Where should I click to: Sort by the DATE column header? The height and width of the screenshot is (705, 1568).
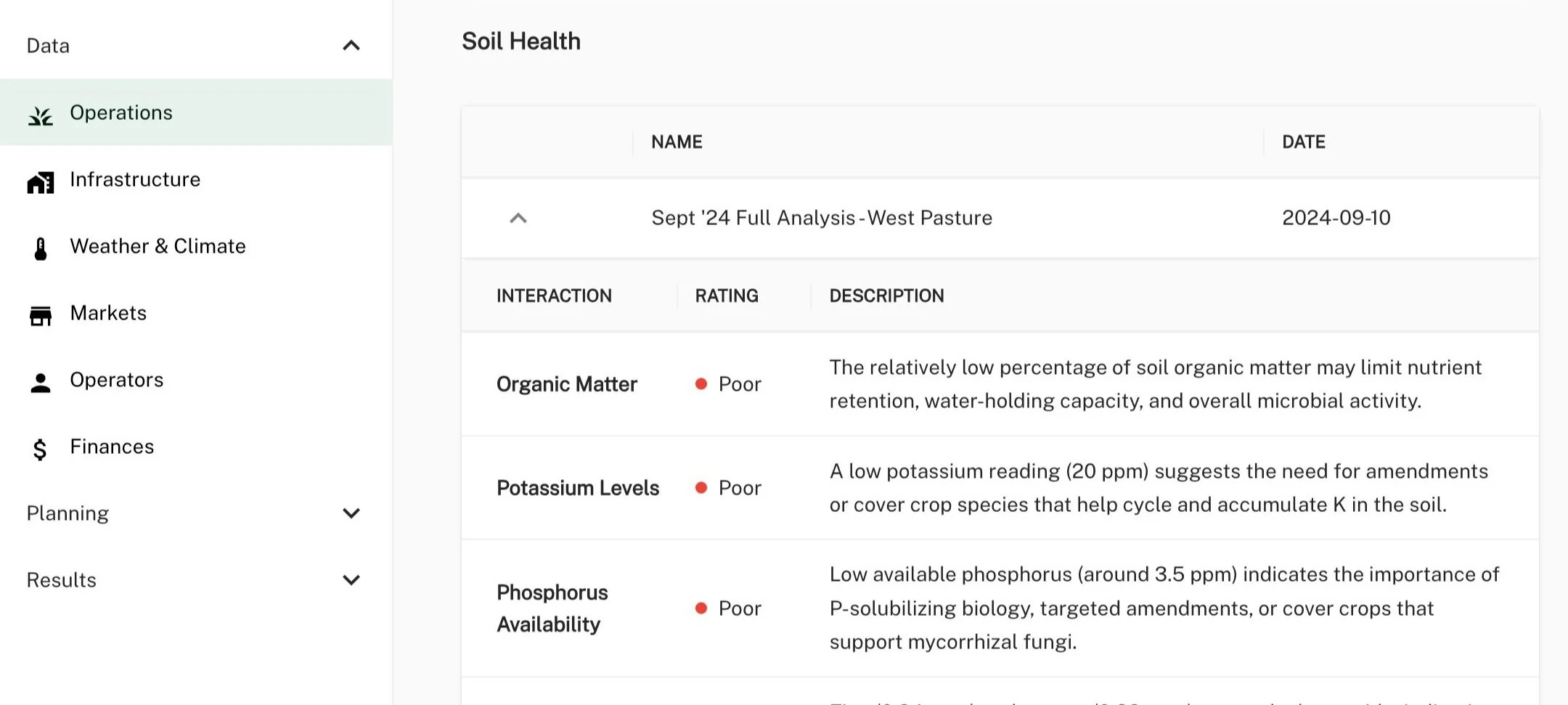pyautogui.click(x=1303, y=142)
